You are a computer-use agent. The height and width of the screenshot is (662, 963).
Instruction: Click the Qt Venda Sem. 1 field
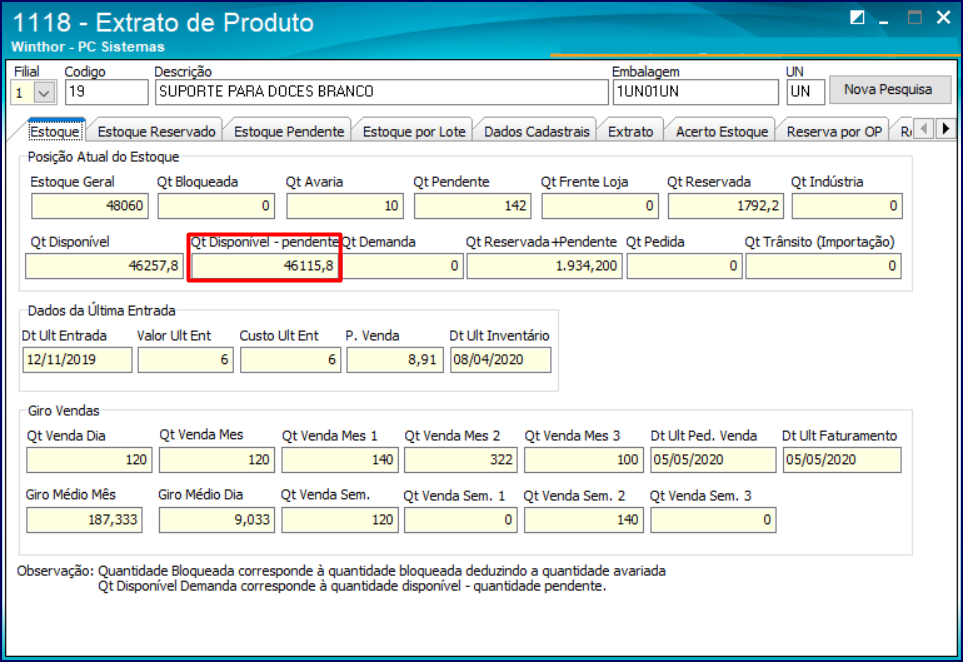[461, 520]
